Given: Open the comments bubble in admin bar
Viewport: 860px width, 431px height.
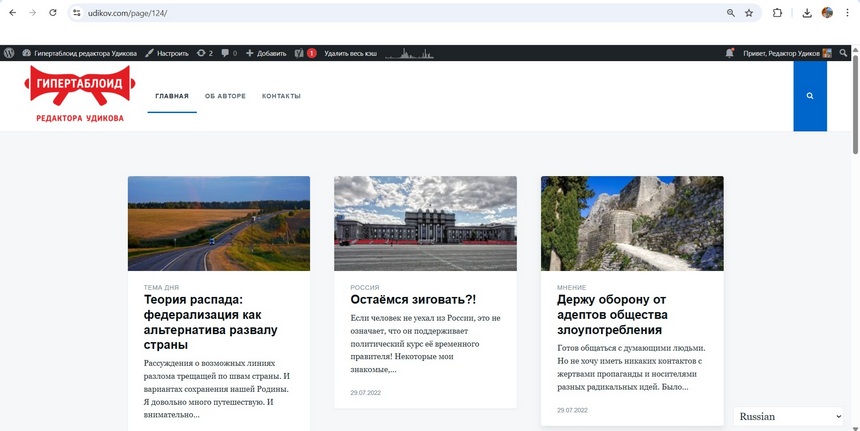Looking at the screenshot, I should 228,53.
